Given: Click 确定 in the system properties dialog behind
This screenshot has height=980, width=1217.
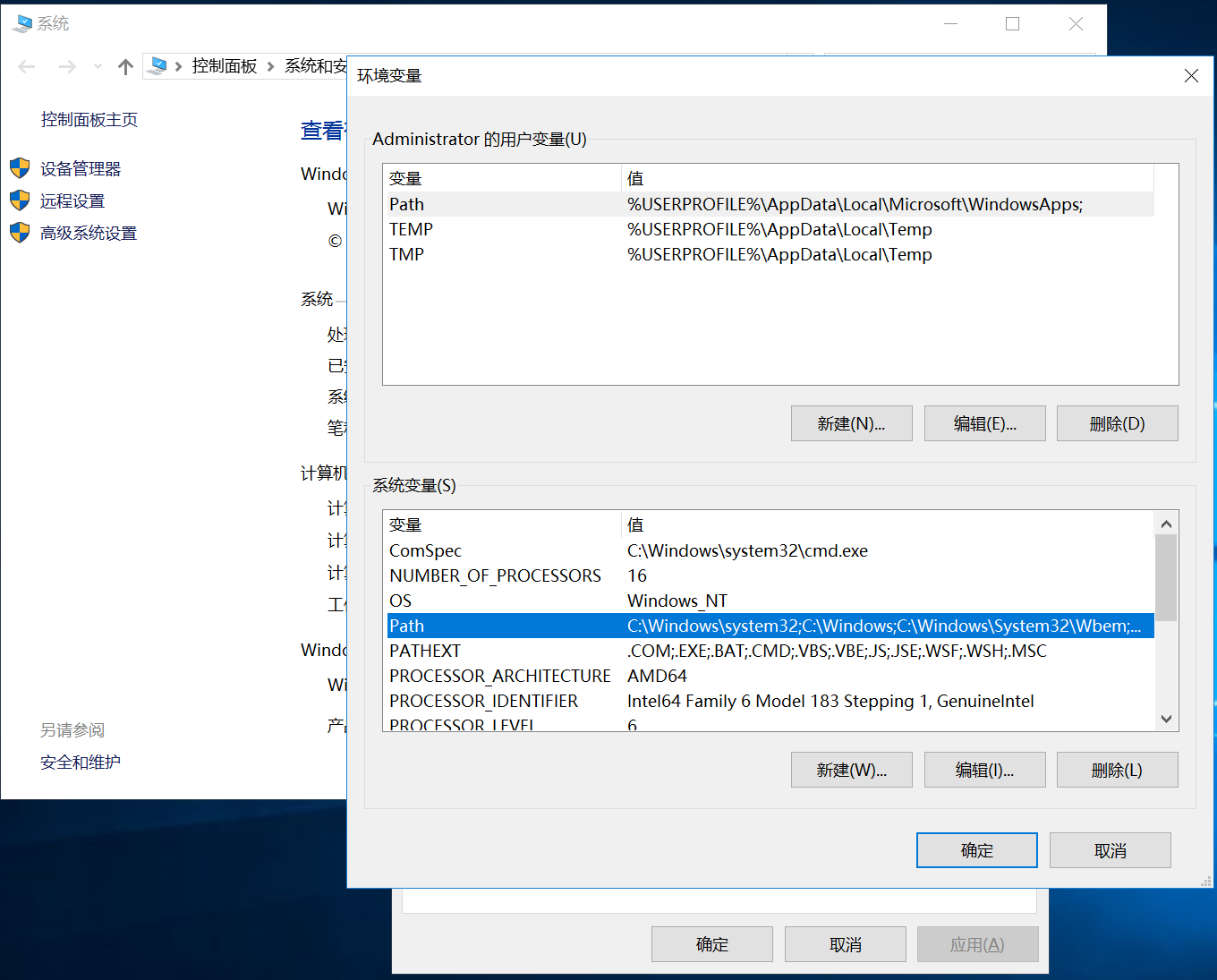Looking at the screenshot, I should click(712, 944).
